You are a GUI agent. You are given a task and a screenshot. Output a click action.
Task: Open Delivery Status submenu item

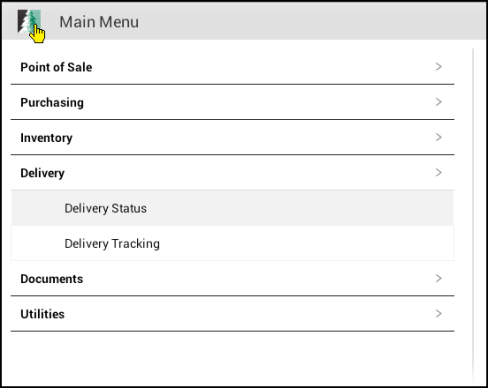[105, 209]
